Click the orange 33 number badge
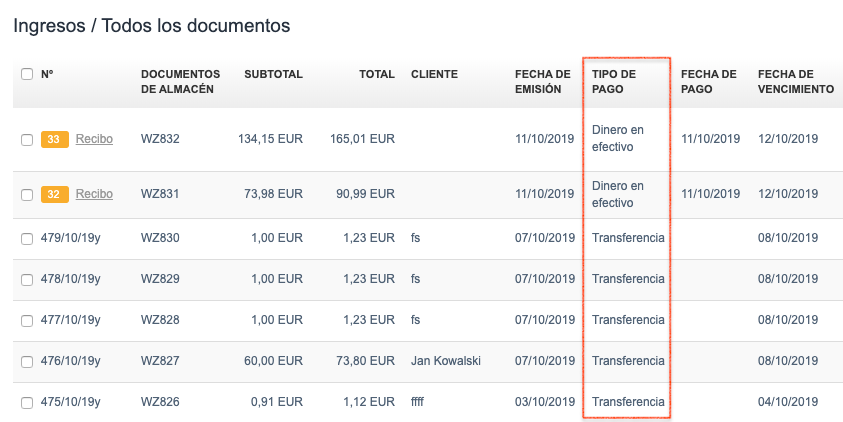843x422 pixels. [x=54, y=139]
